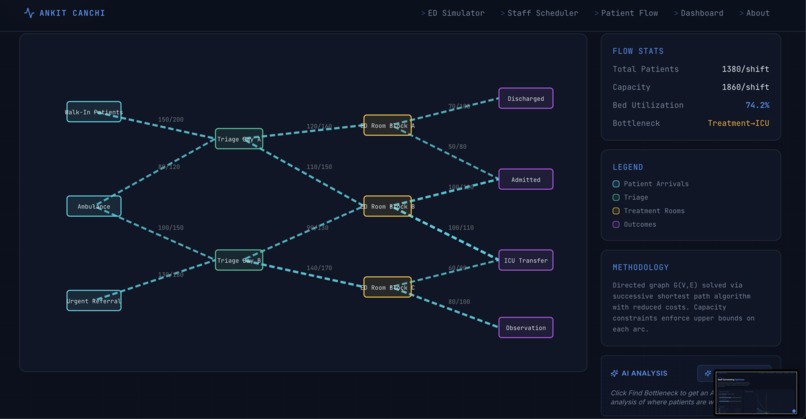Screen dimensions: 806x419
Task: Click the 50/80 edge label
Action: click(x=457, y=147)
